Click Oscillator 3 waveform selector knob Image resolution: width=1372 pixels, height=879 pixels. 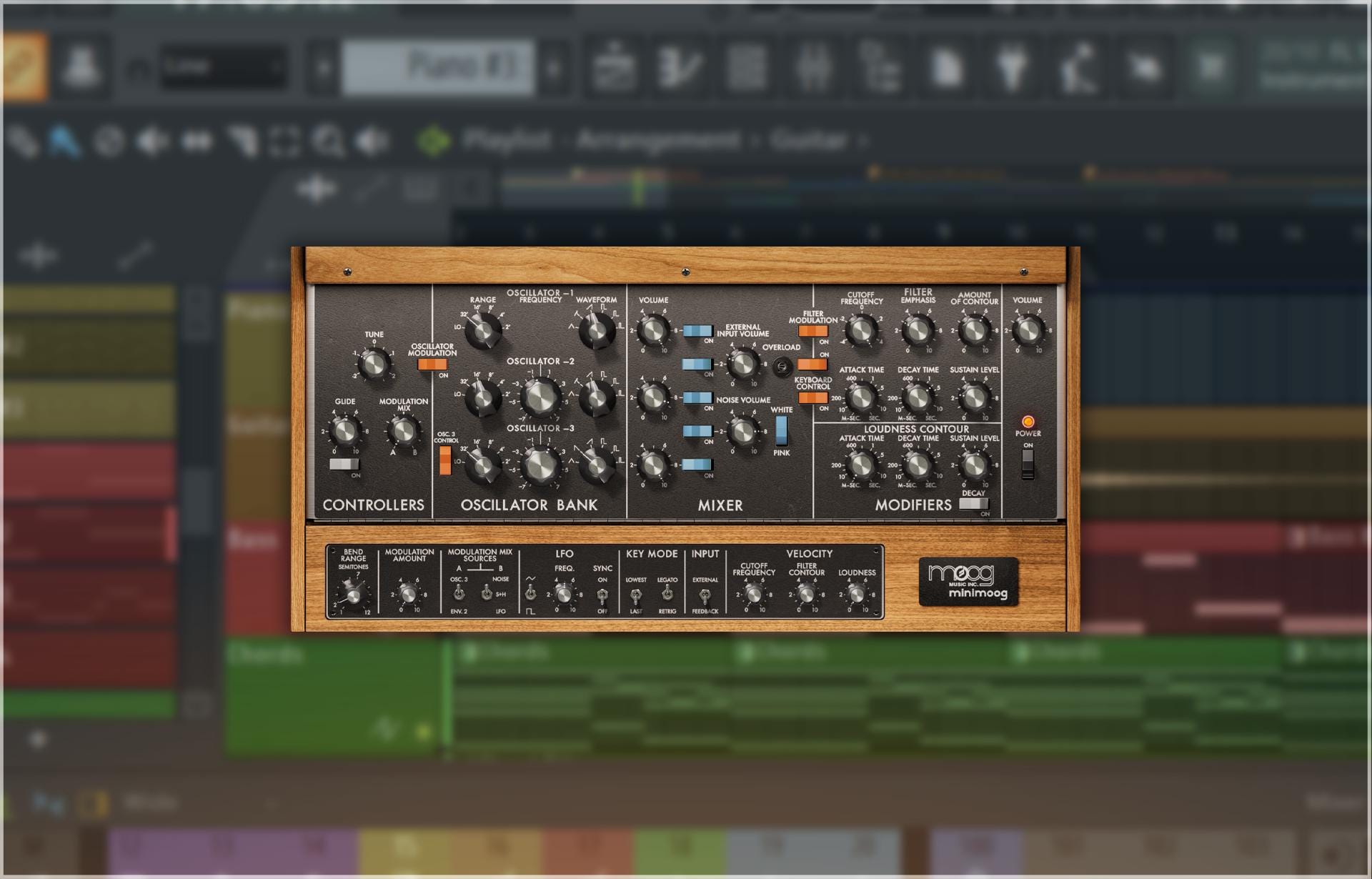pyautogui.click(x=597, y=465)
